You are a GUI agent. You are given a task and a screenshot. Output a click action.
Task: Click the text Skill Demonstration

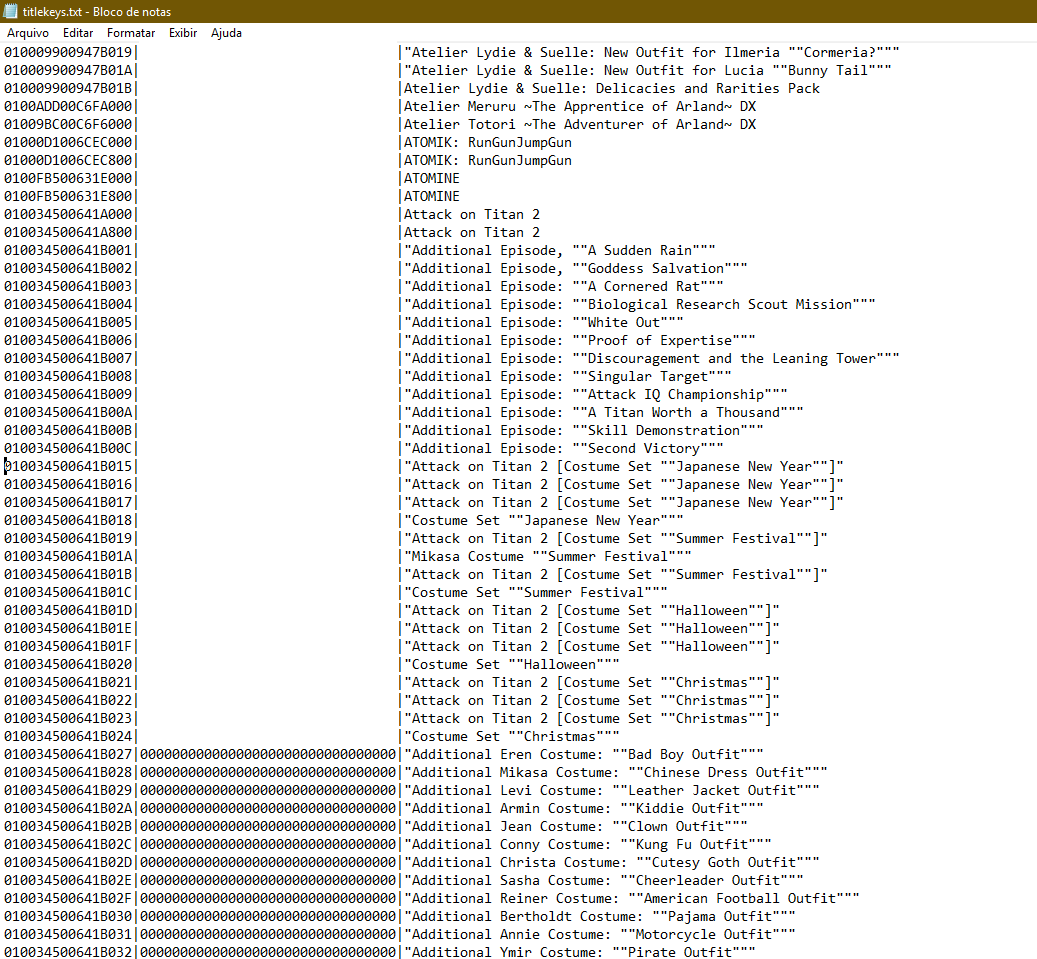click(x=663, y=431)
